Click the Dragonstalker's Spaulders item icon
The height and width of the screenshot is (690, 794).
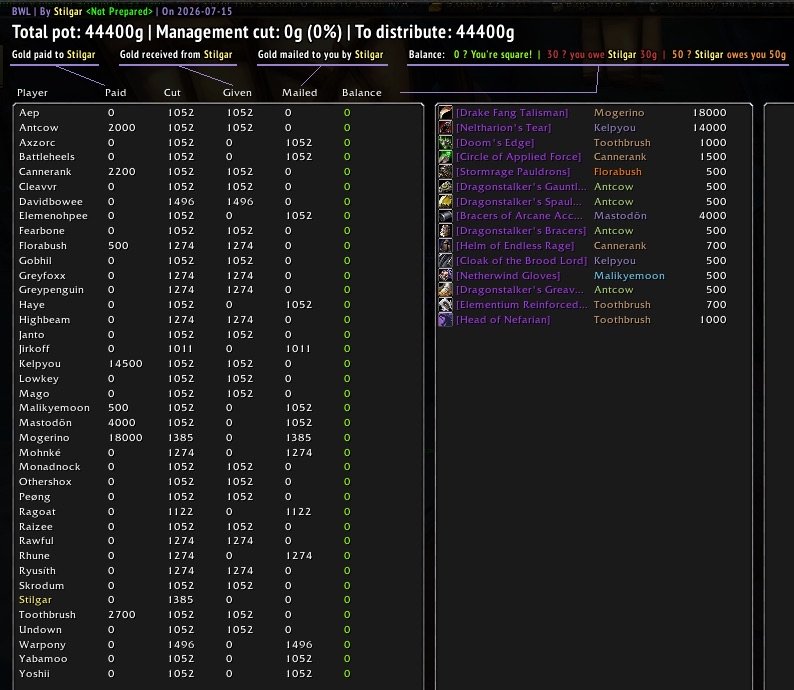[446, 201]
